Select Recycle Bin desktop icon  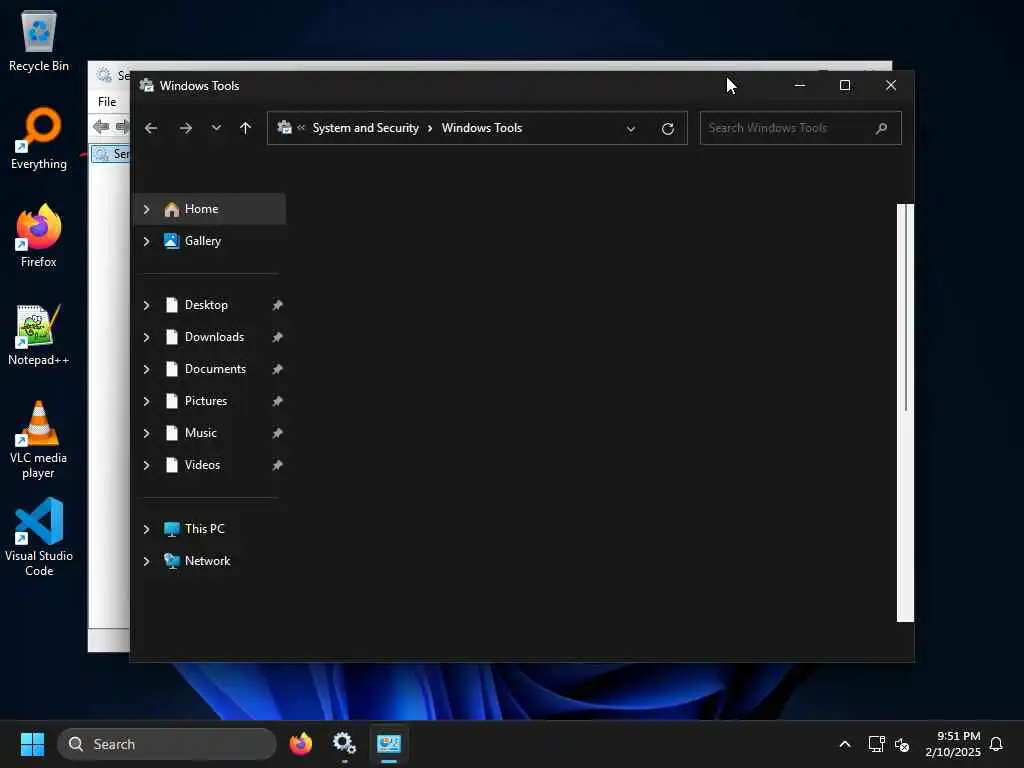pos(39,40)
